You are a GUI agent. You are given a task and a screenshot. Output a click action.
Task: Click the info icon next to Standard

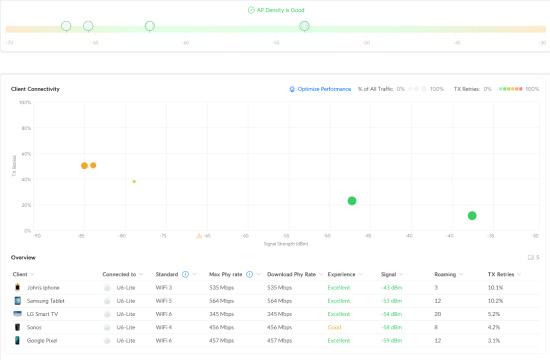tap(185, 274)
